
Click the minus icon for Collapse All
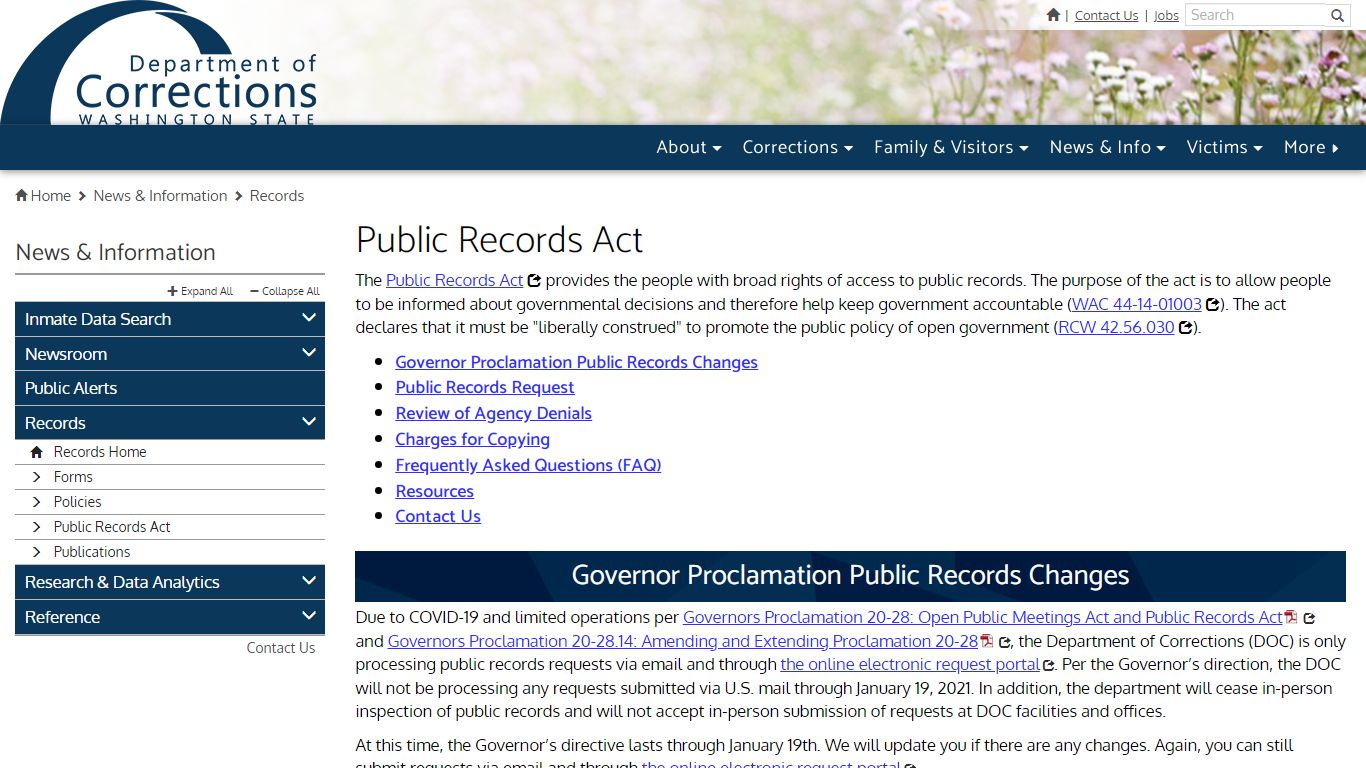pyautogui.click(x=254, y=291)
